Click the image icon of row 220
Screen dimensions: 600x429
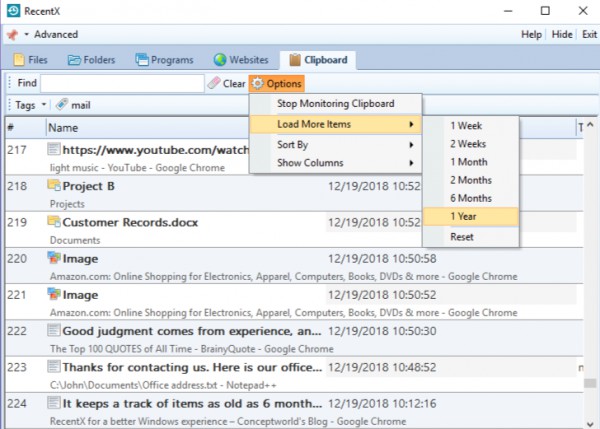[x=54, y=258]
